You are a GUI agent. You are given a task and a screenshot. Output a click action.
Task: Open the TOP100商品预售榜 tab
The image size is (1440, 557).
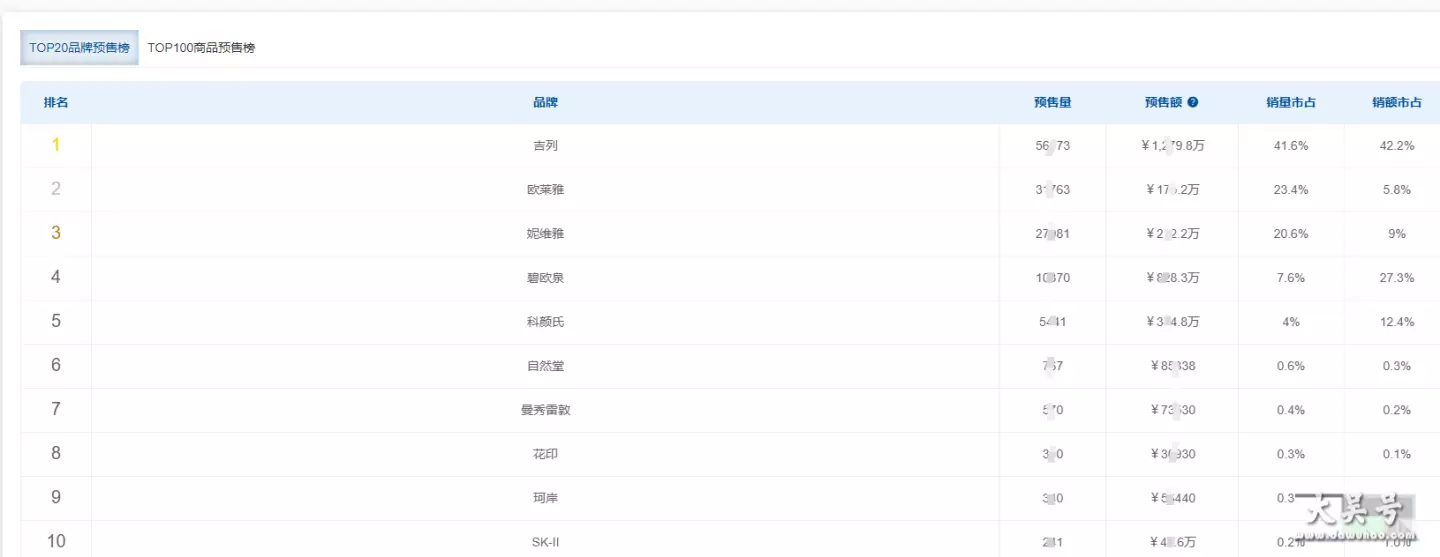[201, 48]
